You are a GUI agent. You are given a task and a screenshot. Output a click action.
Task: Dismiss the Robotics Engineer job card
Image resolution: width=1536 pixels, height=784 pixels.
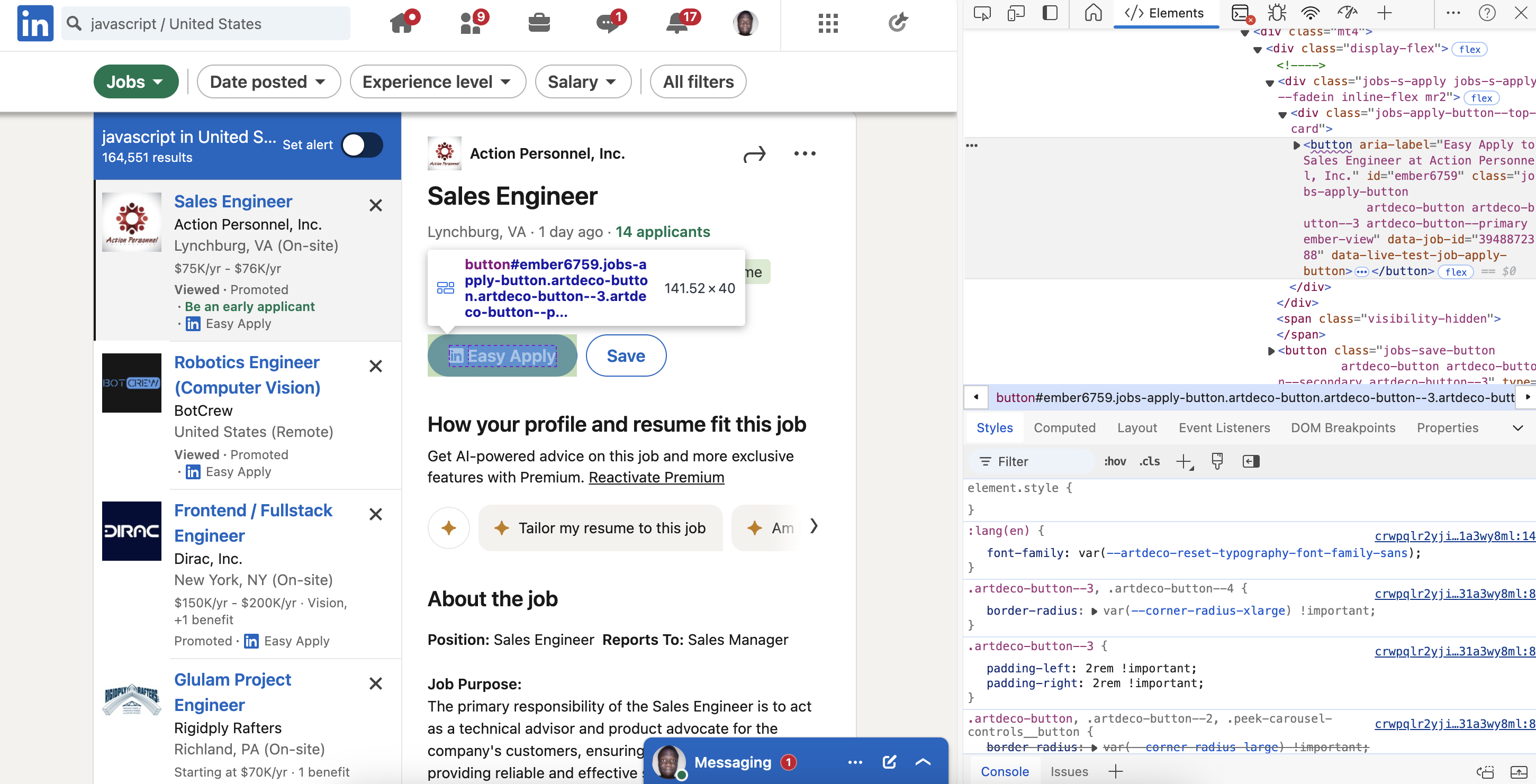coord(376,366)
